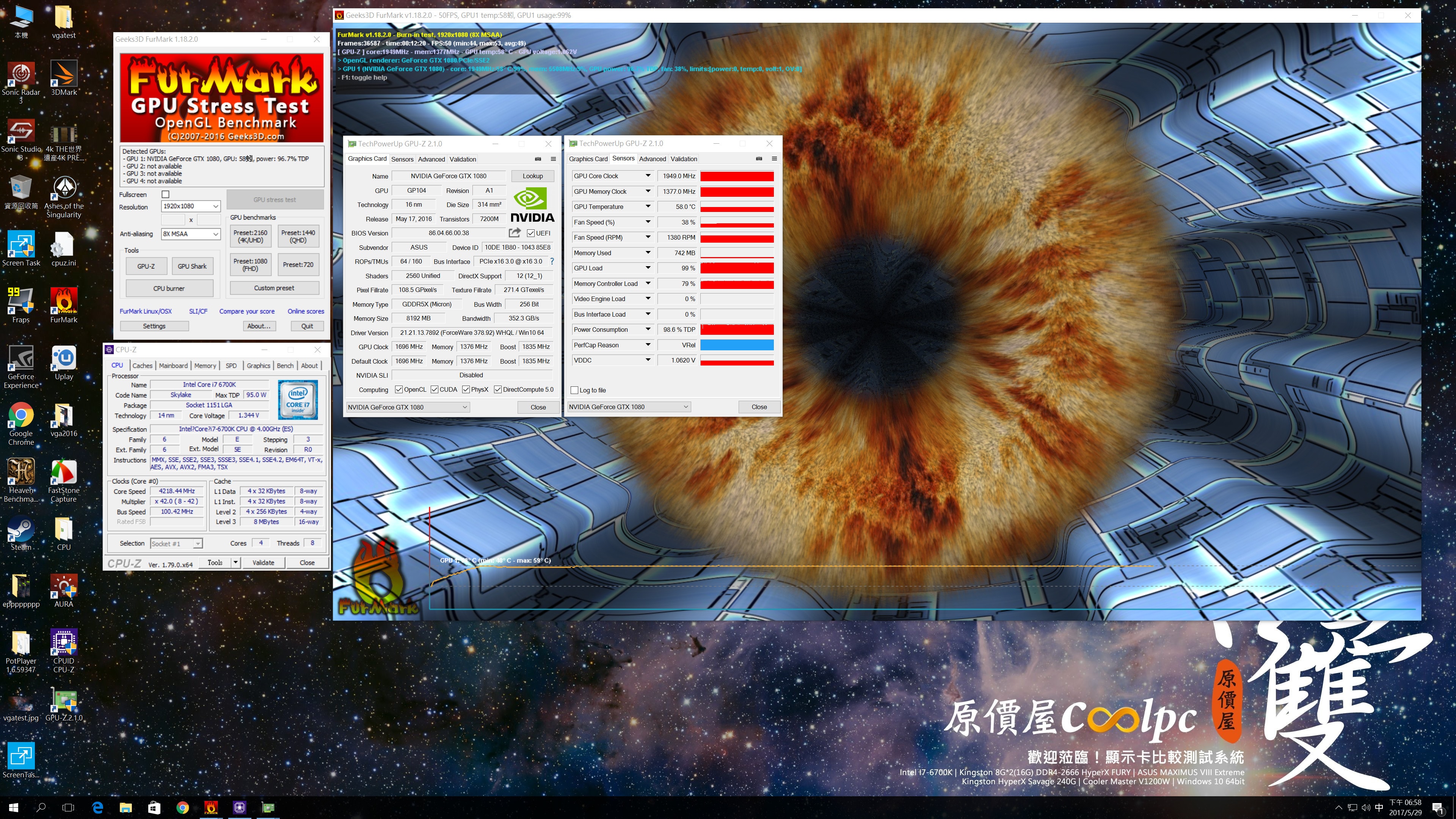This screenshot has height=819, width=1456.
Task: Toggle the DirectCompute 5.0 checkbox
Action: (x=498, y=389)
